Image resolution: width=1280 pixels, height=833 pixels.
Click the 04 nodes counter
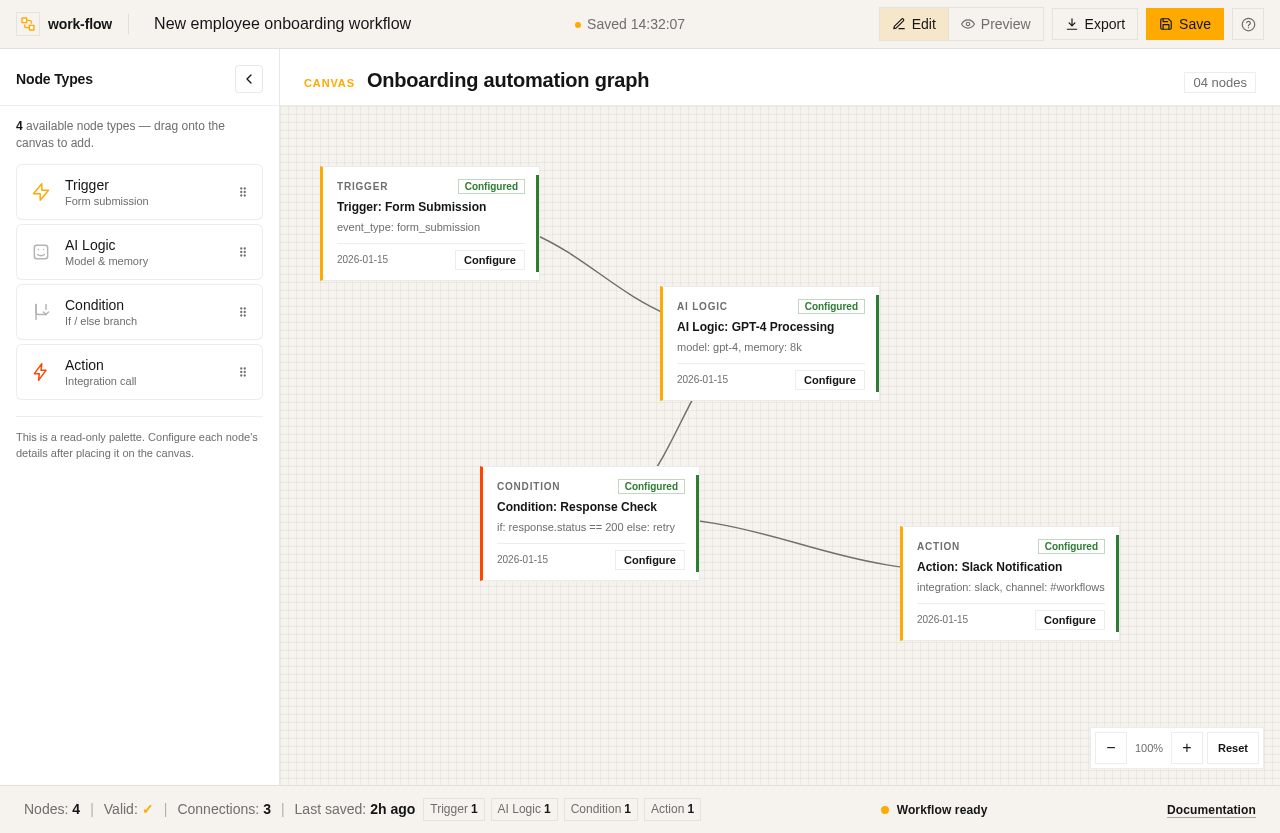coord(1220,82)
